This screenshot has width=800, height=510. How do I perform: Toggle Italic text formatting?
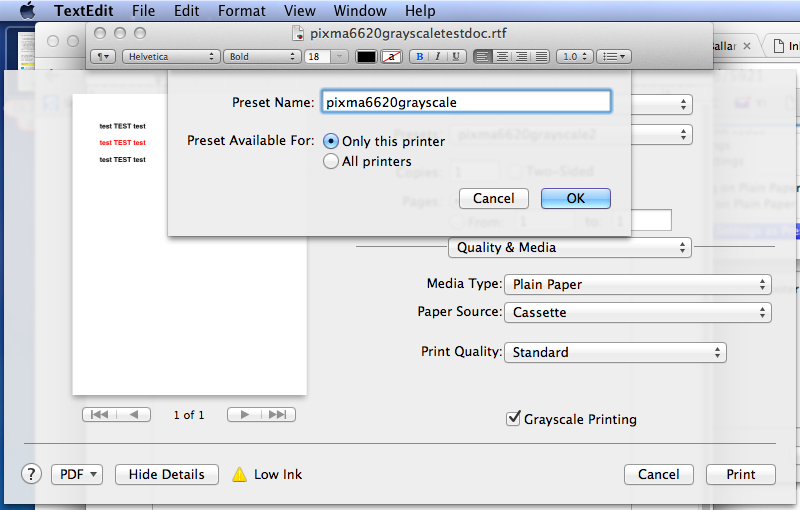pyautogui.click(x=438, y=57)
